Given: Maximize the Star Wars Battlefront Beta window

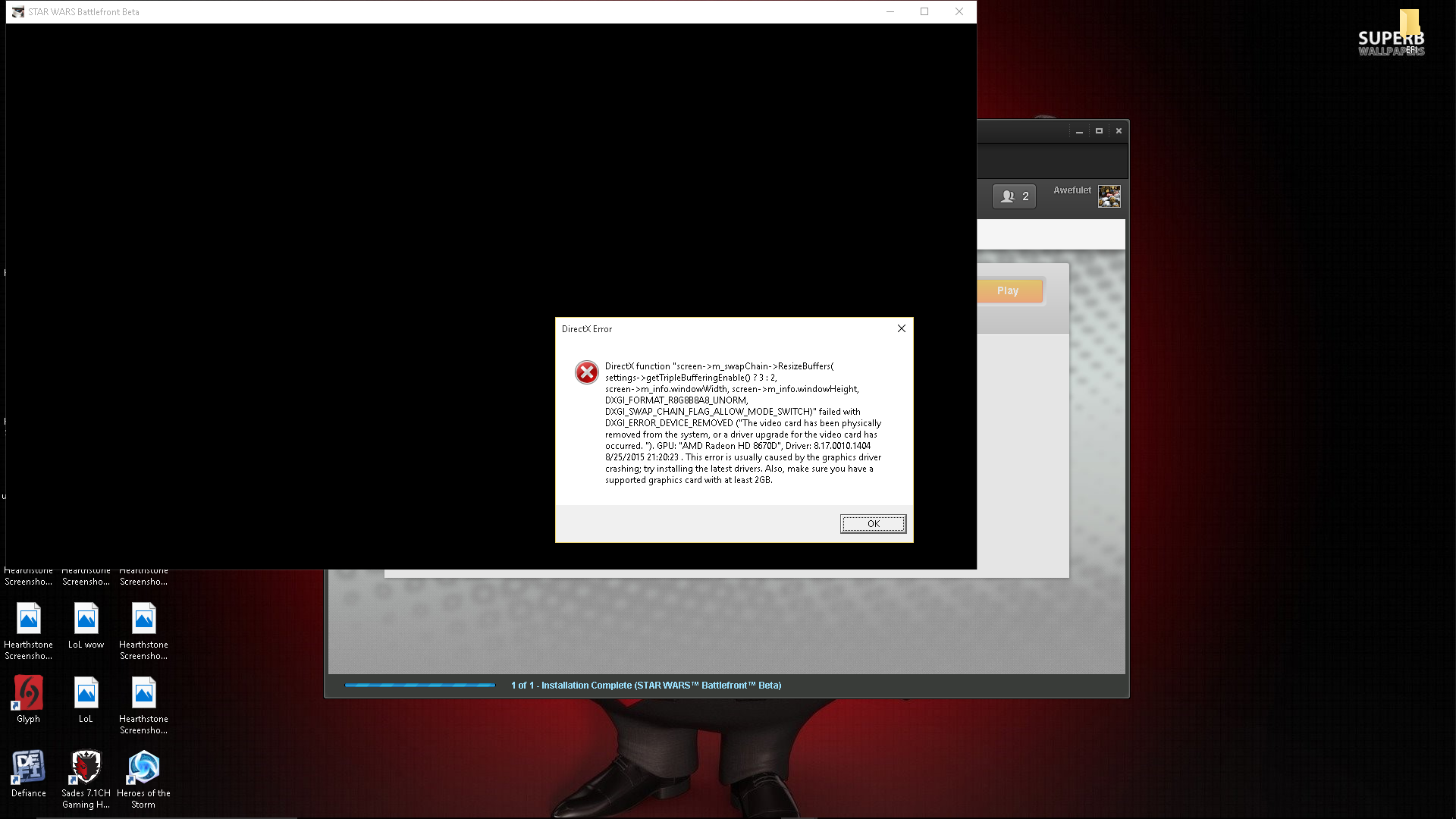Looking at the screenshot, I should pos(924,11).
